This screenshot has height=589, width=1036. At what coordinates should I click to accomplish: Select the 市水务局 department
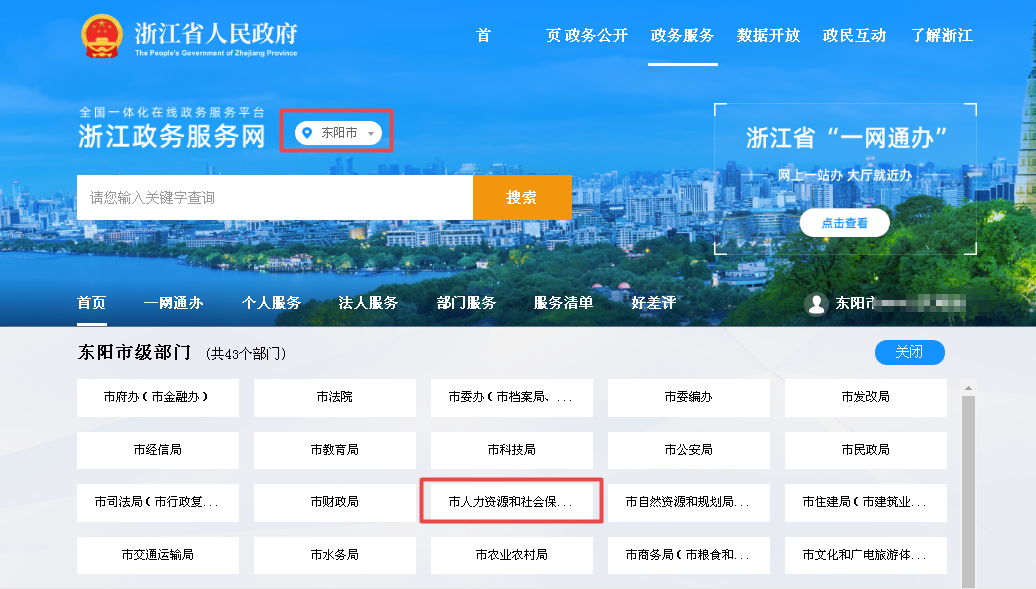coord(335,555)
